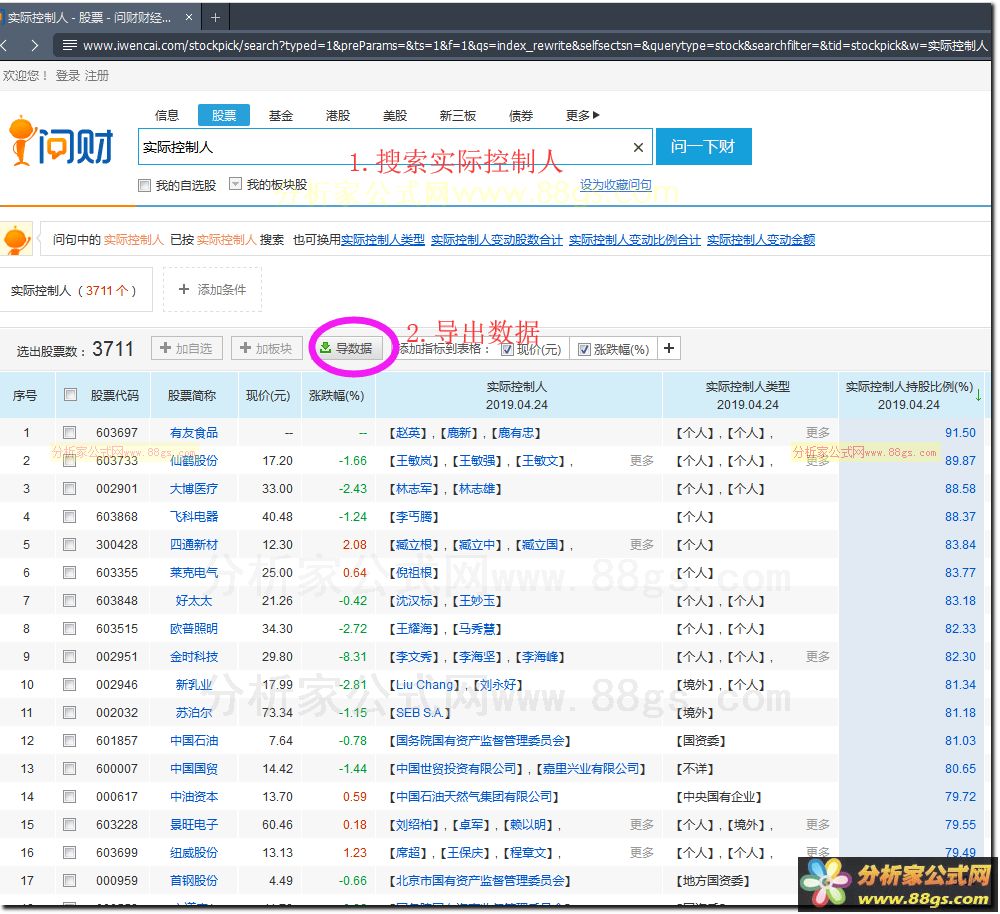
Task: Check the row for 中国石油
Action: [x=70, y=741]
